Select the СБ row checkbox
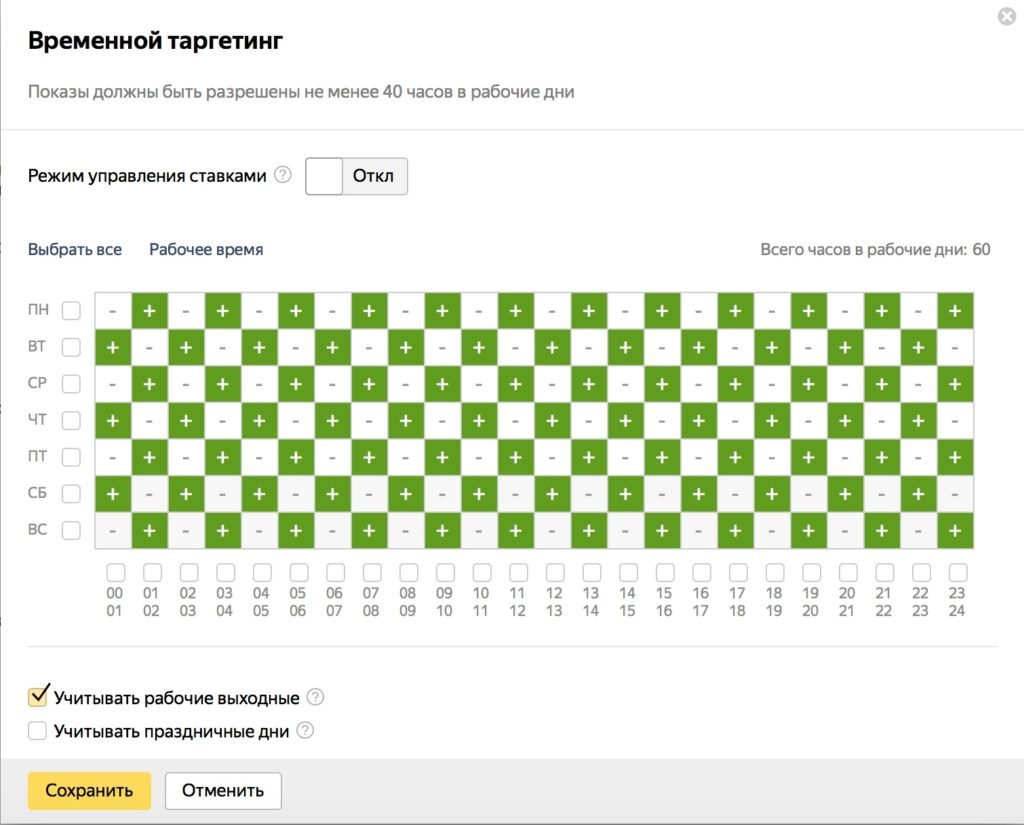 (x=70, y=493)
